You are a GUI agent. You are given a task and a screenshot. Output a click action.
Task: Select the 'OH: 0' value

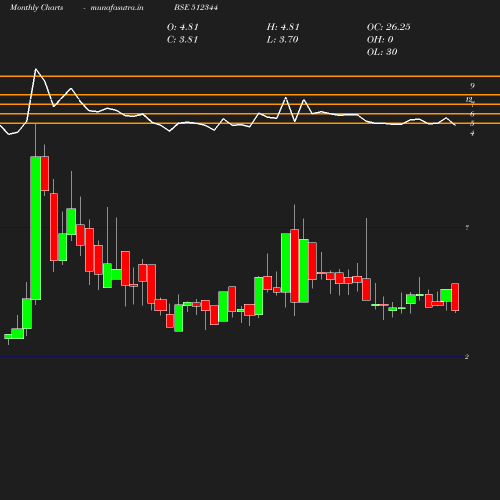coord(380,40)
